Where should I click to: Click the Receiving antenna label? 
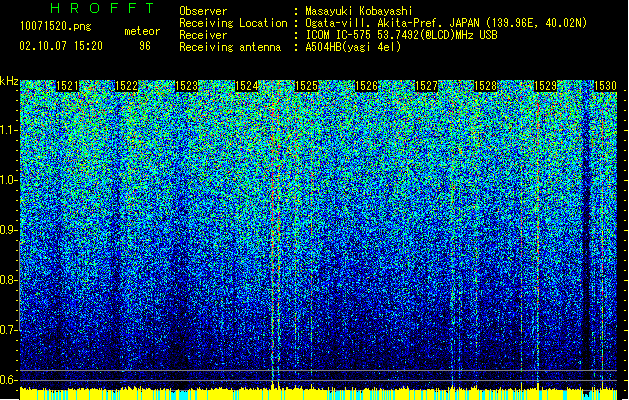(230, 47)
